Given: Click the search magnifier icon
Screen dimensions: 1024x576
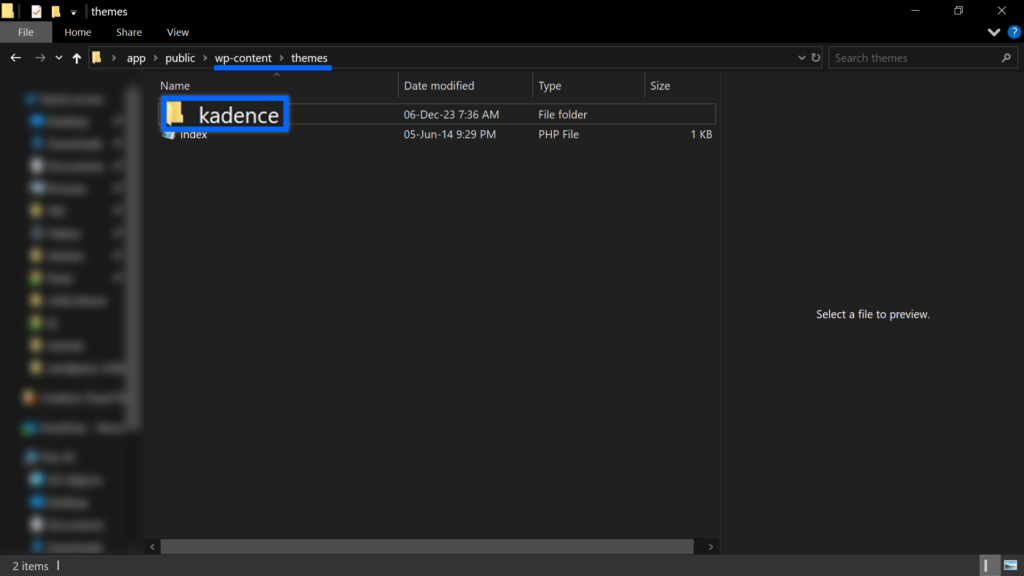Looking at the screenshot, I should (x=1006, y=57).
